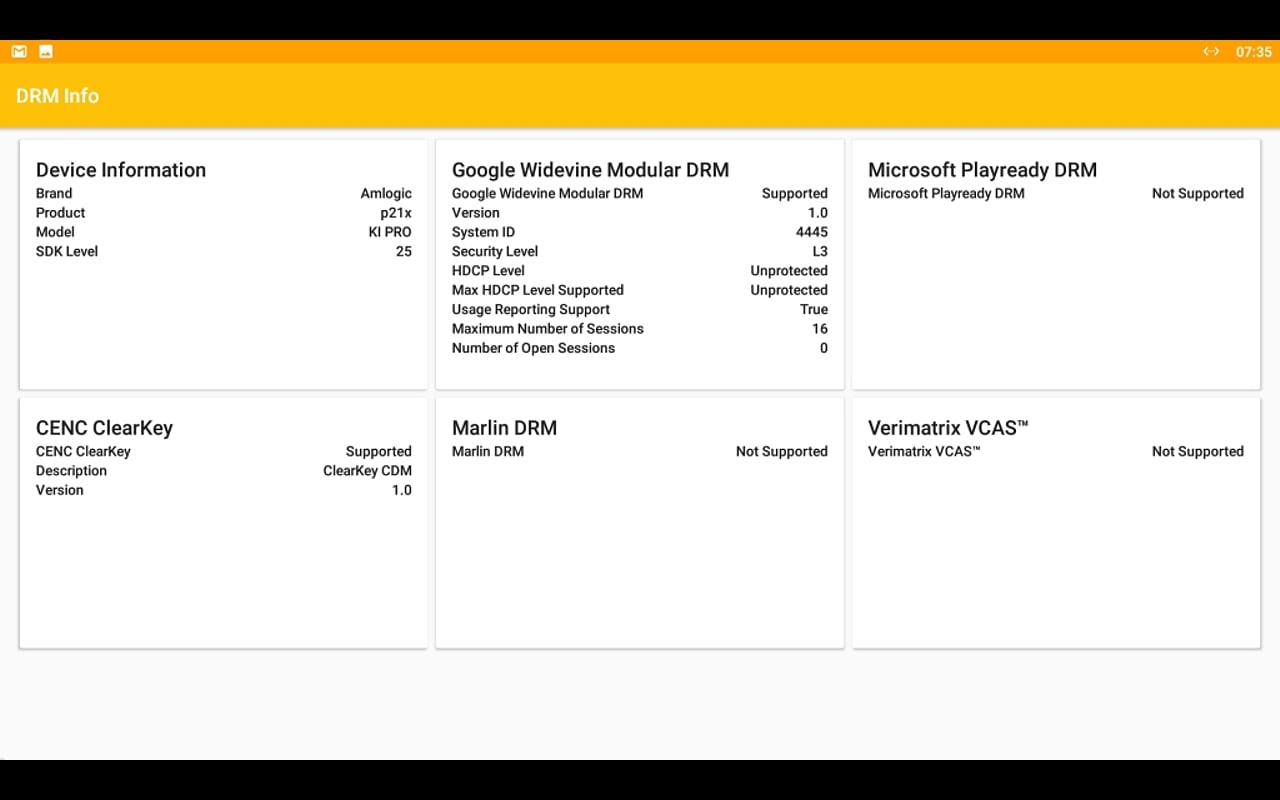This screenshot has height=800, width=1280.
Task: Select the Verimatrix VCAS card heading
Action: point(948,428)
